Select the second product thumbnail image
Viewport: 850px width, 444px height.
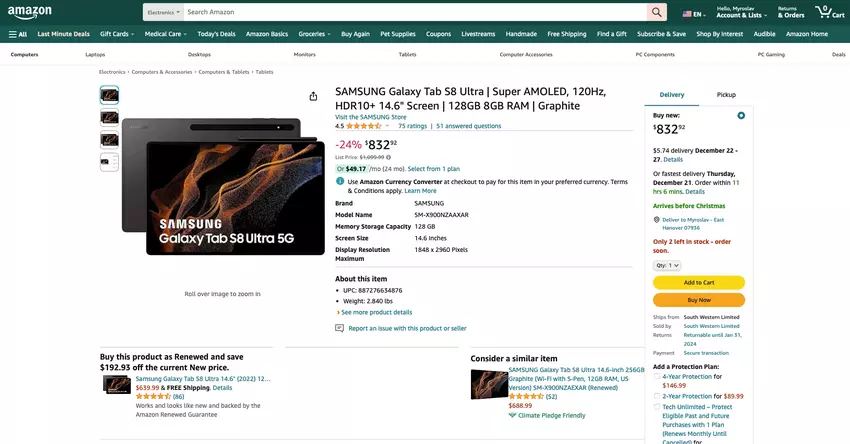pyautogui.click(x=109, y=118)
